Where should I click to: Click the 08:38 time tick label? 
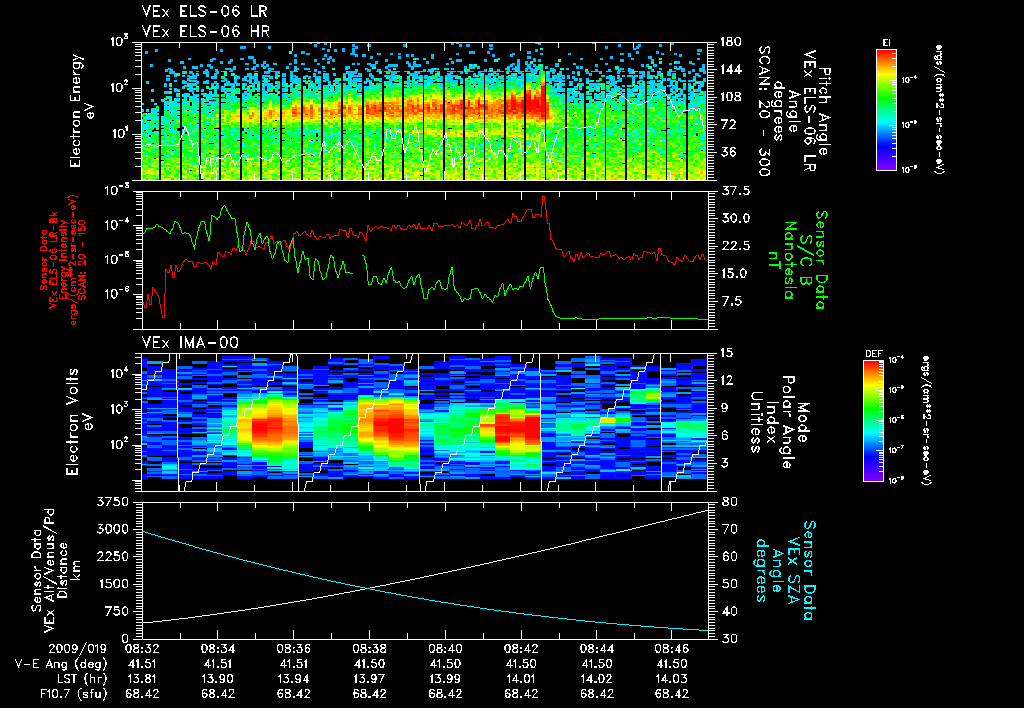(370, 649)
